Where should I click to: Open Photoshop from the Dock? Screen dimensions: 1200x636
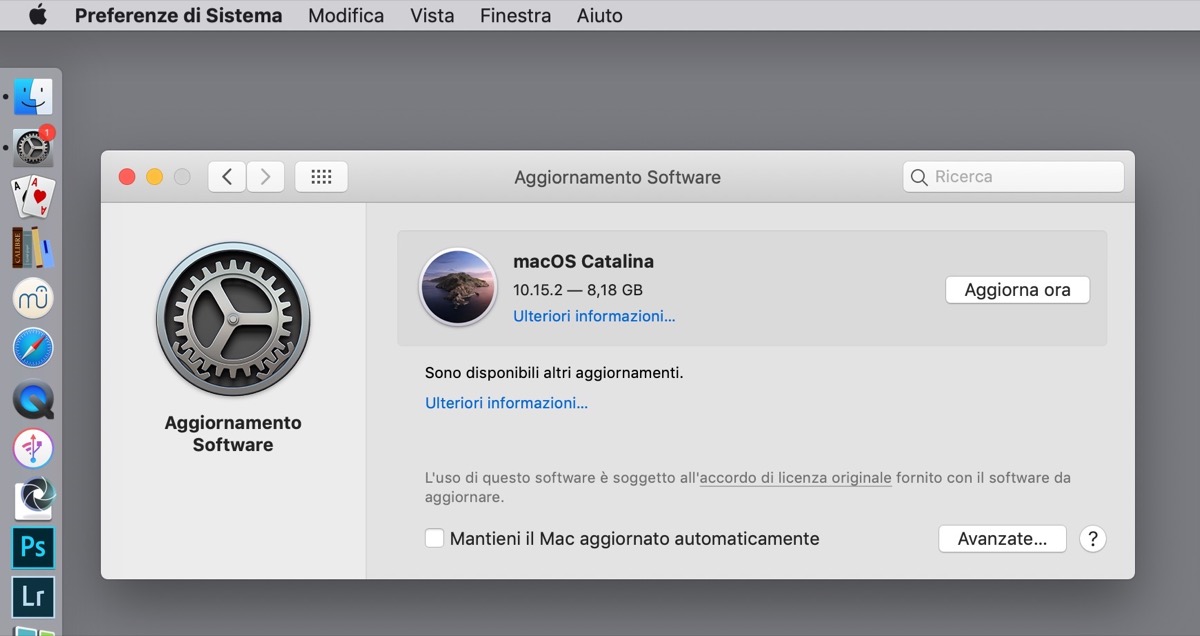pyautogui.click(x=33, y=547)
